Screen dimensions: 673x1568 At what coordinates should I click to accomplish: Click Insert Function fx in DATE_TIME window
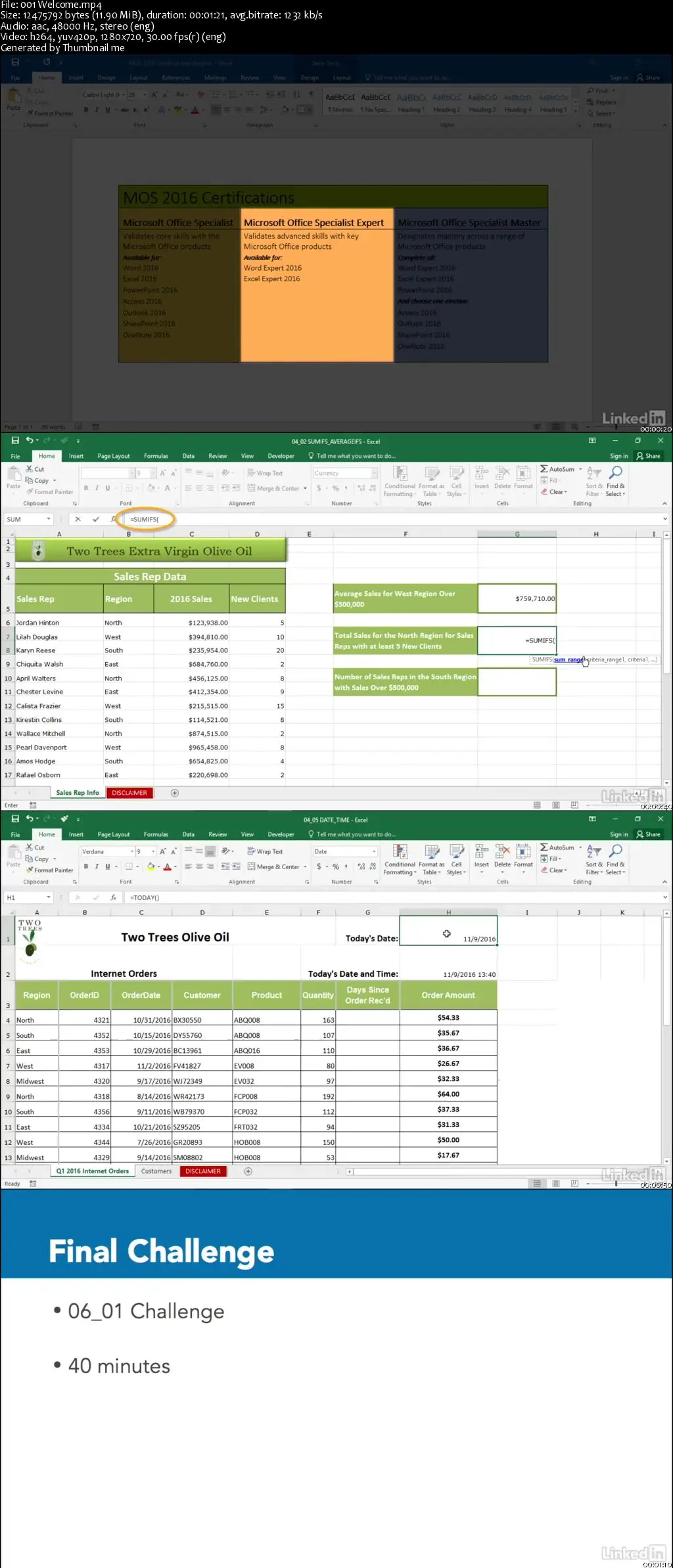[113, 897]
